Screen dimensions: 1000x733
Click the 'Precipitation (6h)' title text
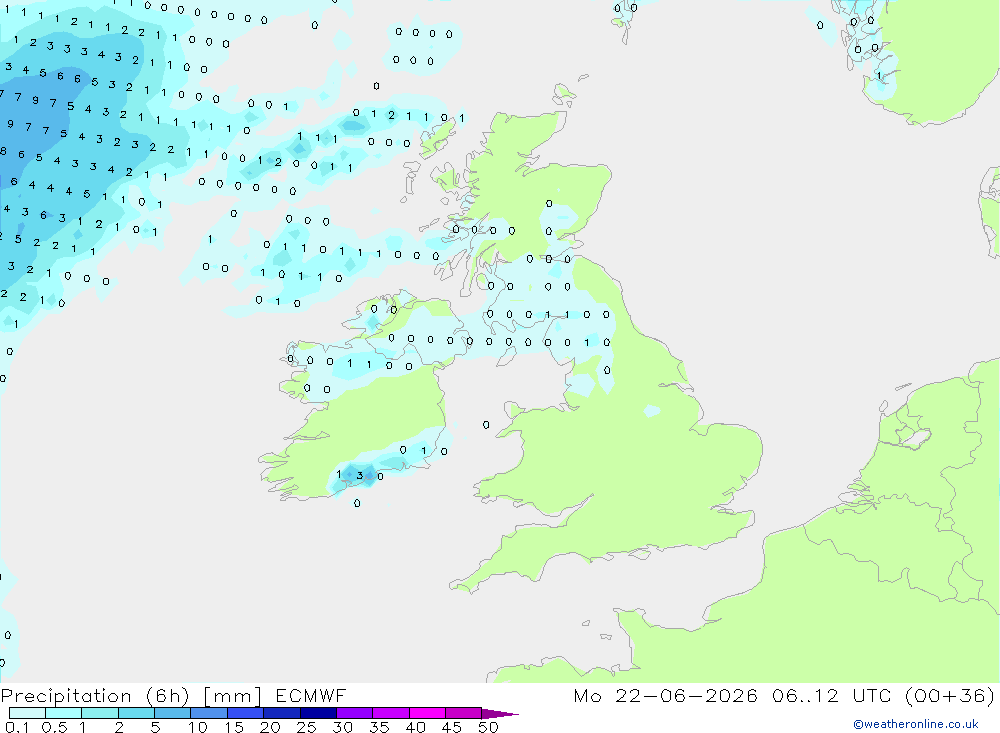point(95,696)
